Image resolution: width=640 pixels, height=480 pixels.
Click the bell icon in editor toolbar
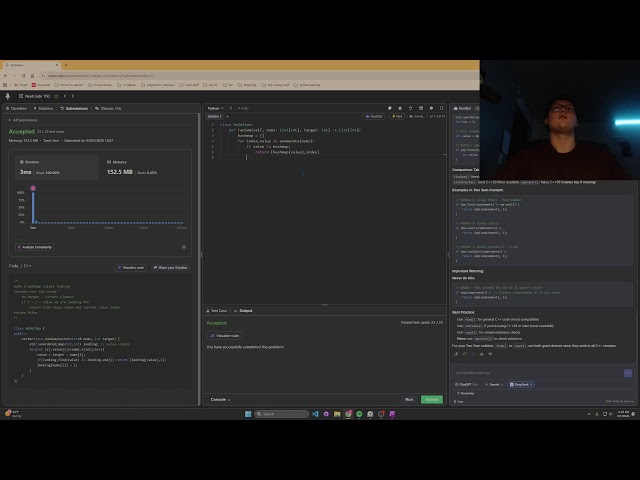click(400, 109)
